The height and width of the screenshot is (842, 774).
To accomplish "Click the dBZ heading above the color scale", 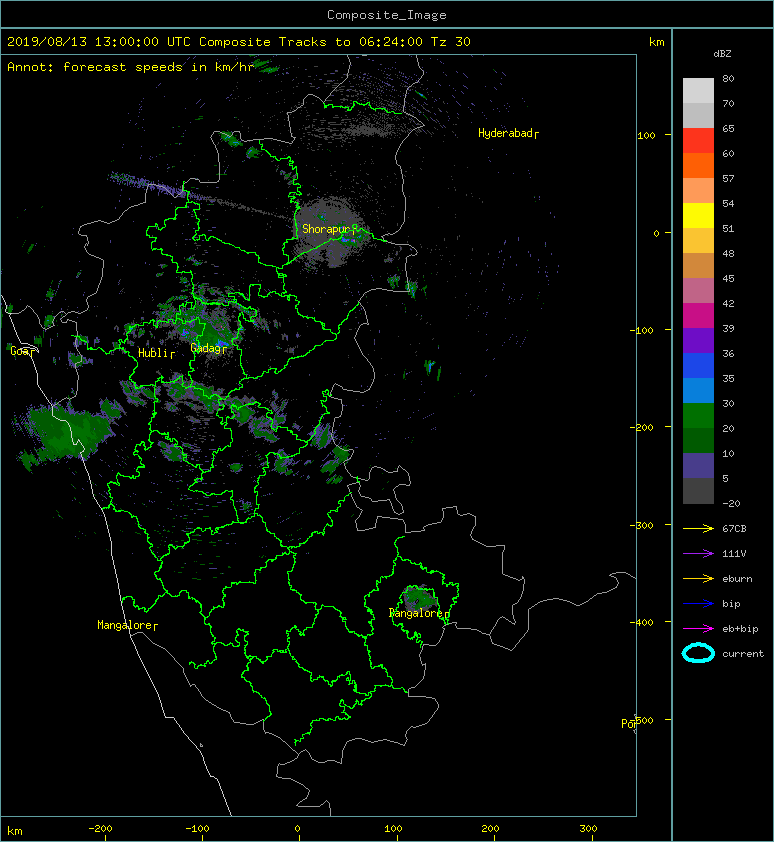I will tap(722, 54).
